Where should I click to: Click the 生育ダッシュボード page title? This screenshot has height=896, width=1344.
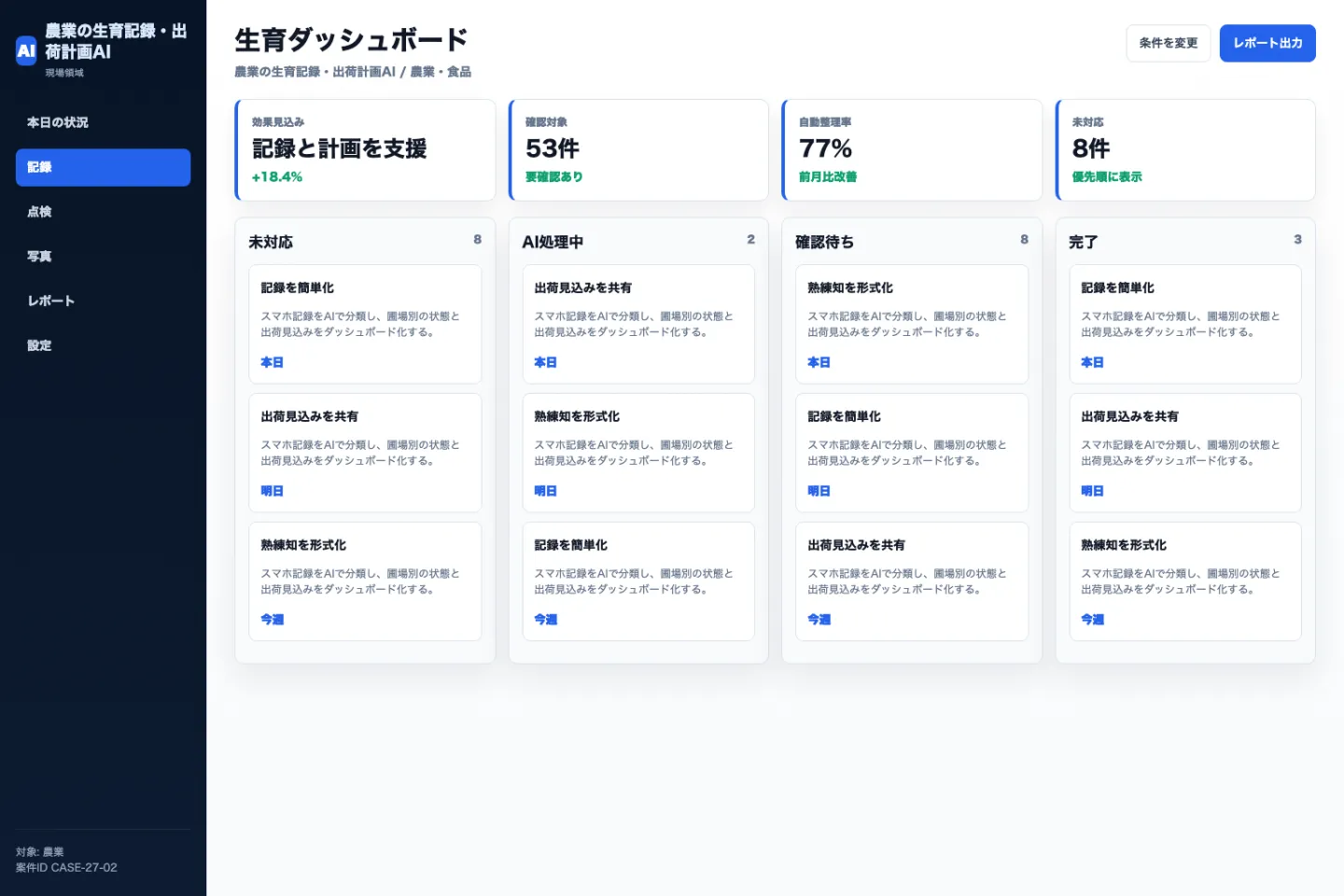(351, 40)
